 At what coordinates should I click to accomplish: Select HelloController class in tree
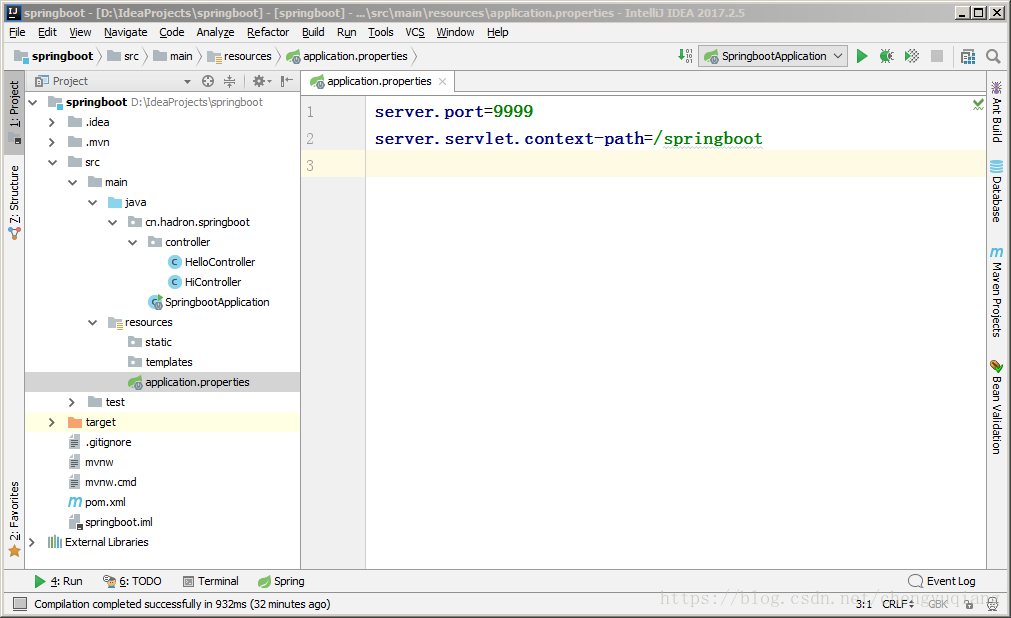(220, 262)
